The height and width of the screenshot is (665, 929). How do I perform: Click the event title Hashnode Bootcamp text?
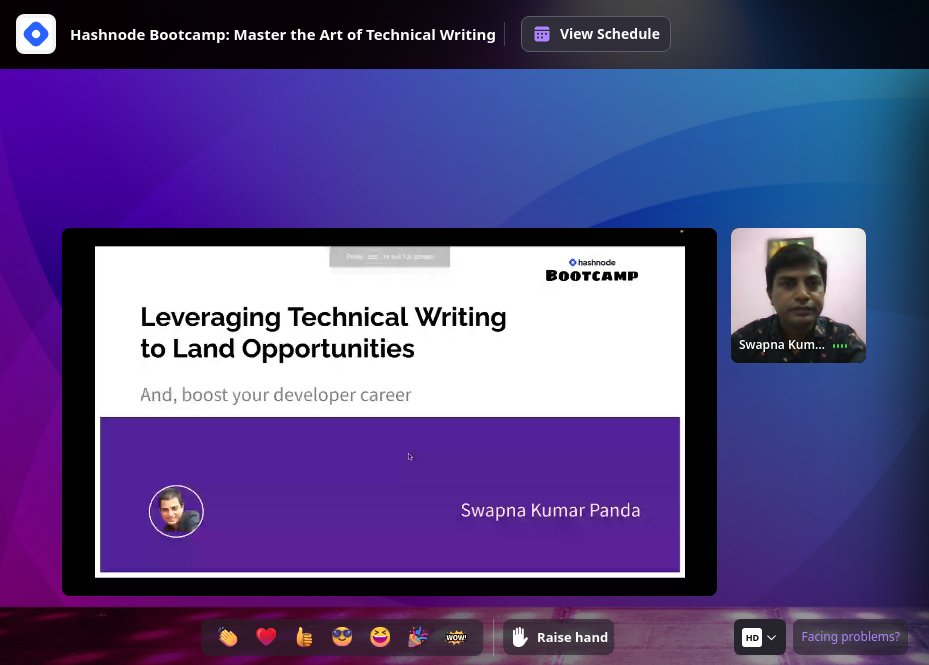coord(283,35)
